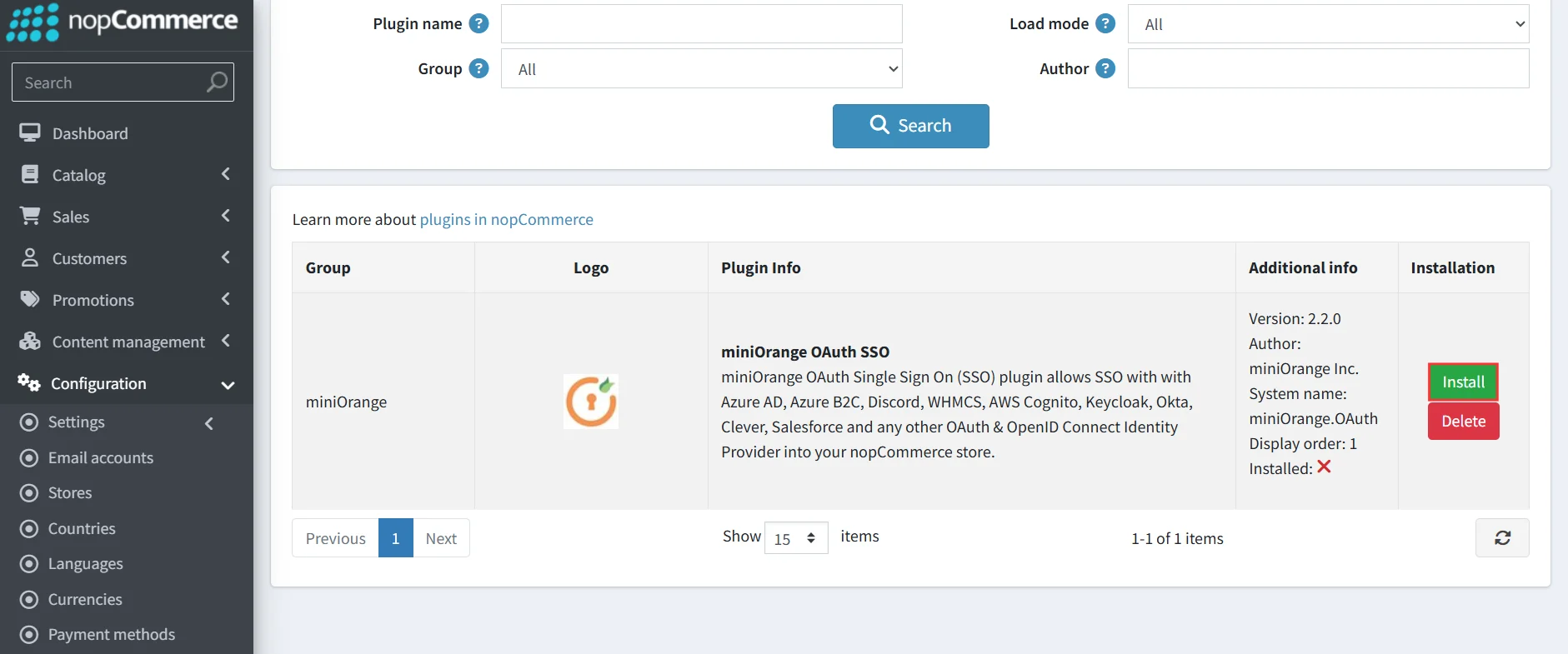Click the Currencies circle icon
Viewport: 1568px width, 654px height.
tap(29, 599)
